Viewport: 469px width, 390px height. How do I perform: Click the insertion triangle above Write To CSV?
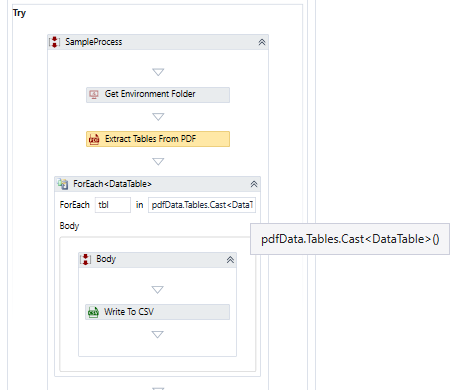click(157, 290)
